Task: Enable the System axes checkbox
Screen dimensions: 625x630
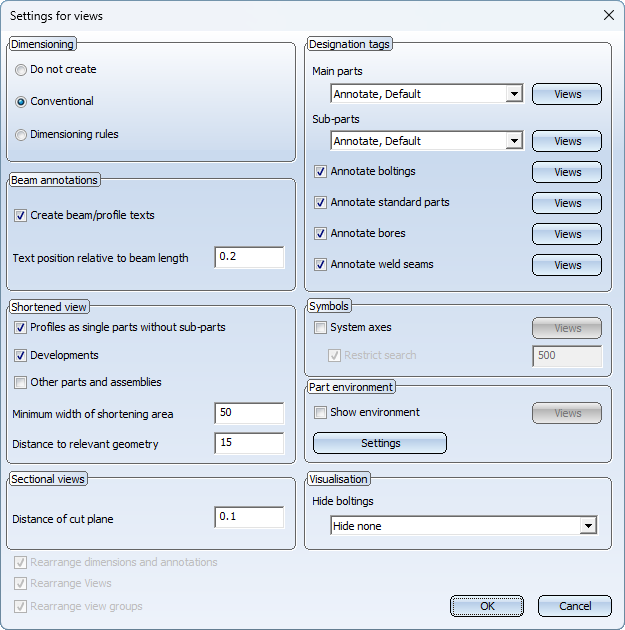Action: tap(321, 327)
